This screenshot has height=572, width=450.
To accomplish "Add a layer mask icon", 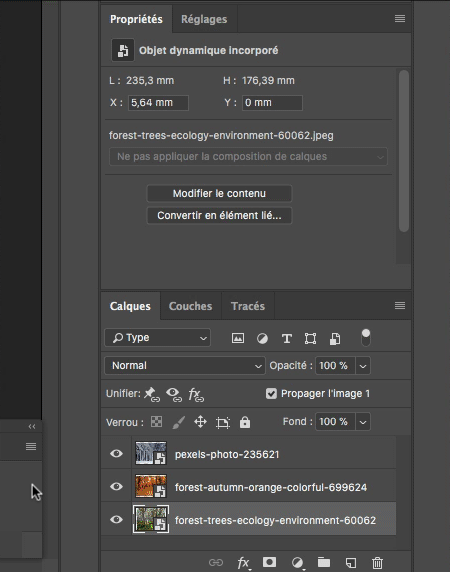I will (269, 562).
